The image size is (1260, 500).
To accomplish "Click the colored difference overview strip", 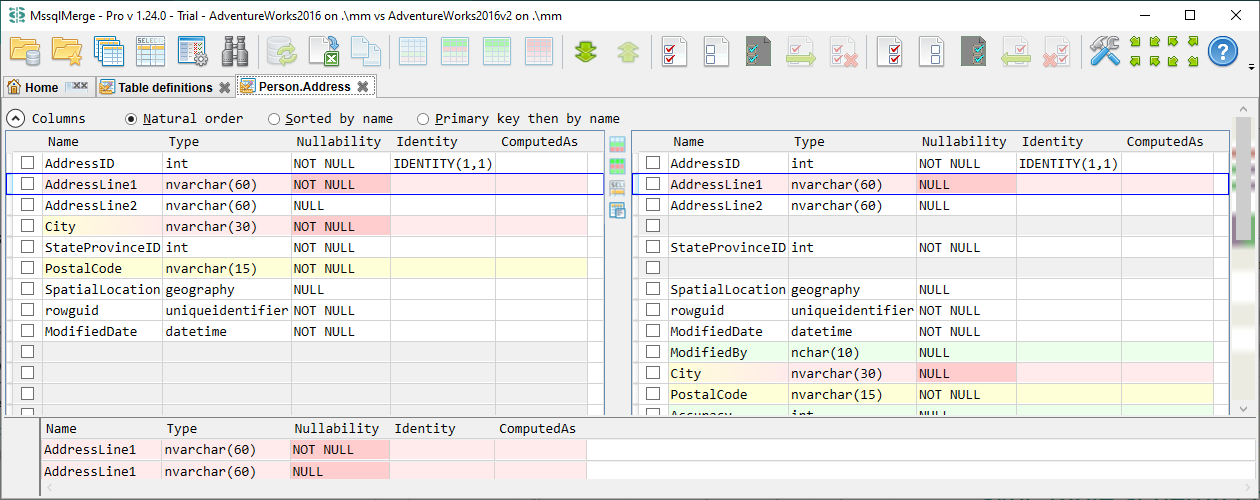I will (x=1244, y=260).
